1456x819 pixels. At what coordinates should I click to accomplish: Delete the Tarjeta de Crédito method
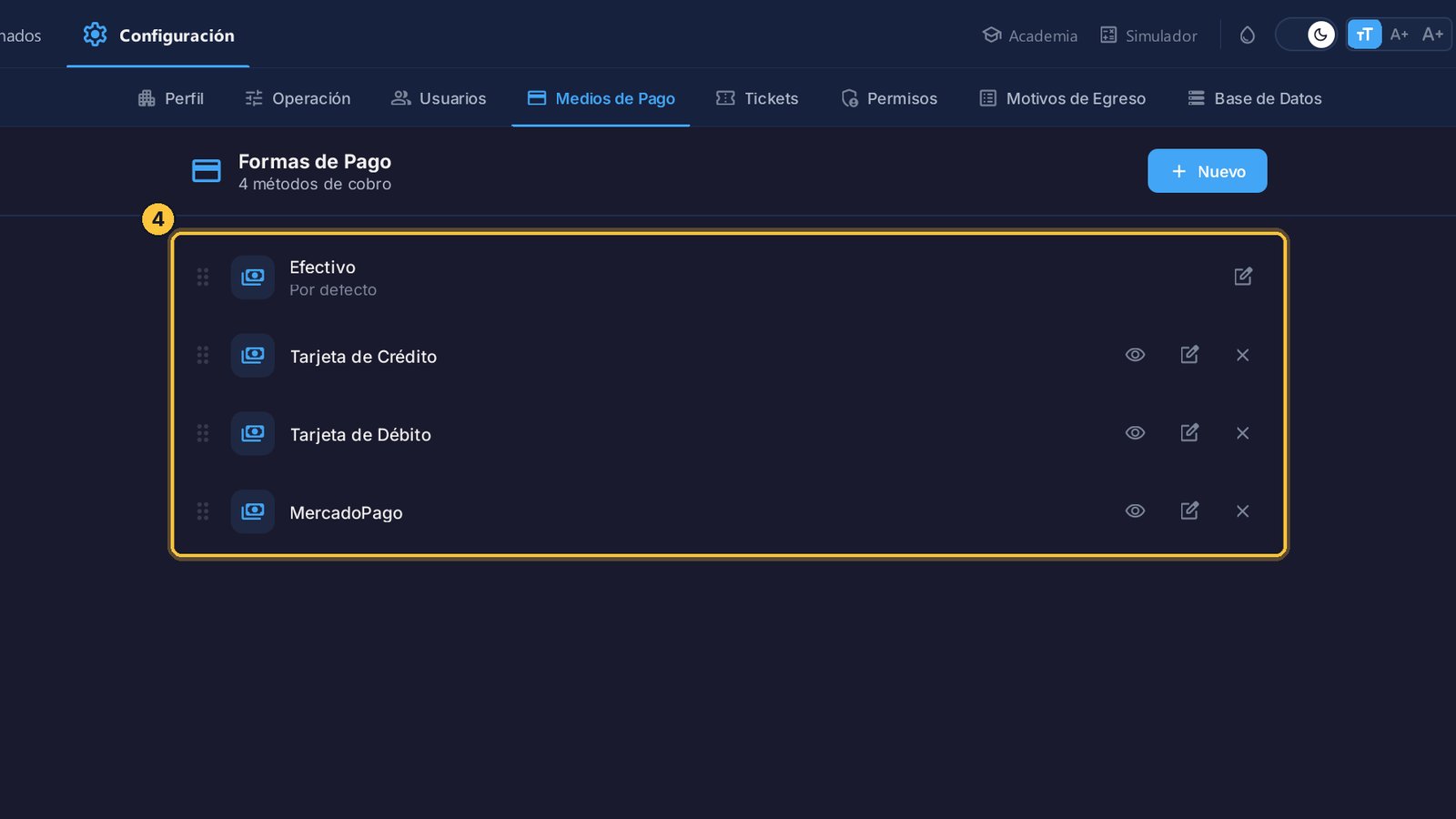point(1243,355)
